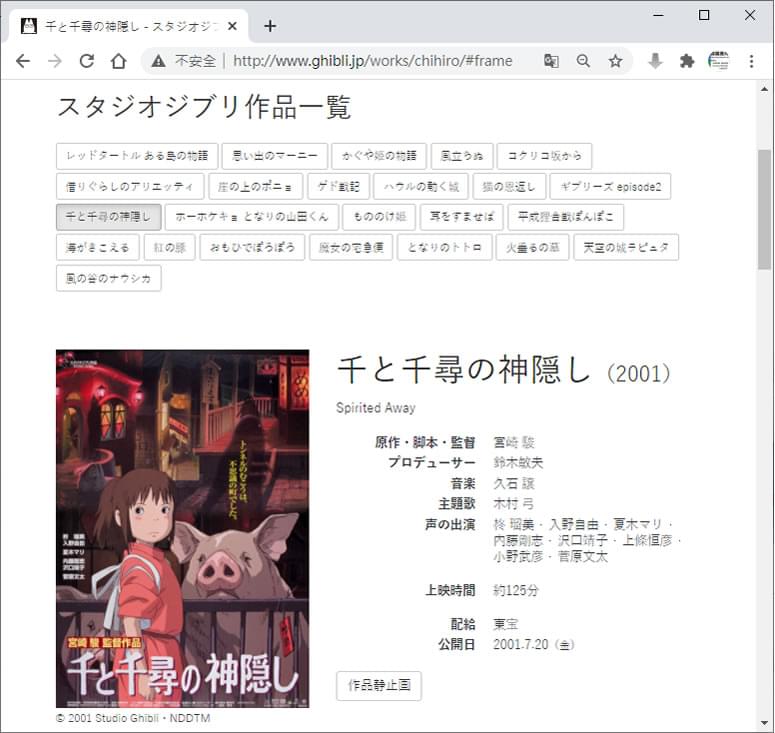Choose ハウルの動く城 button

click(x=421, y=186)
